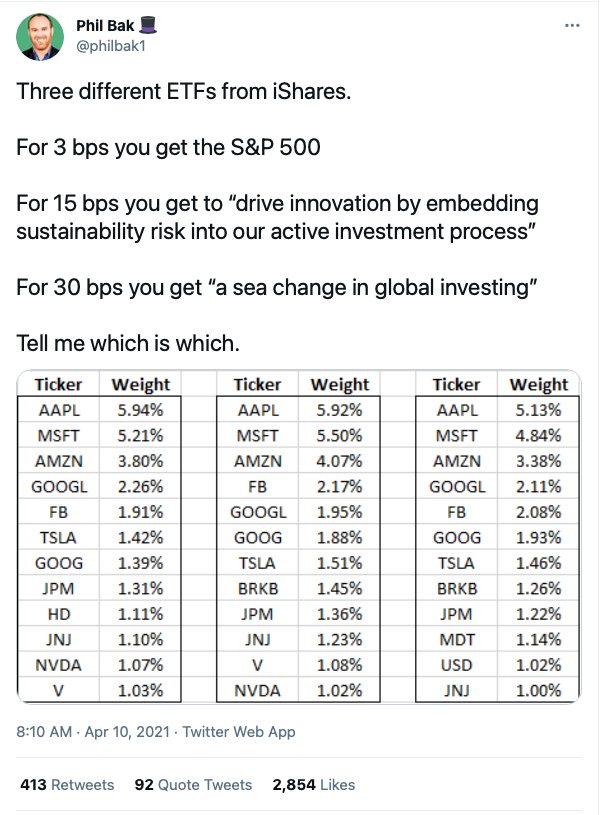601x815 pixels.
Task: Open the three-dot more options menu
Action: coord(572,24)
